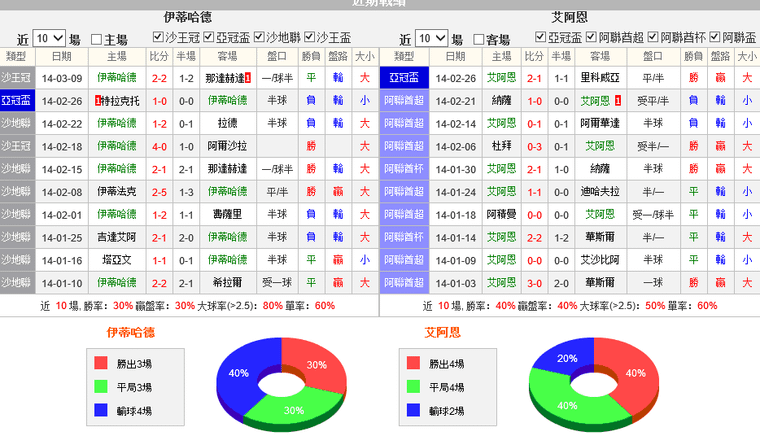Click the 艾阿恩 title above its pie chart
The height and width of the screenshot is (444, 760).
pyautogui.click(x=443, y=333)
